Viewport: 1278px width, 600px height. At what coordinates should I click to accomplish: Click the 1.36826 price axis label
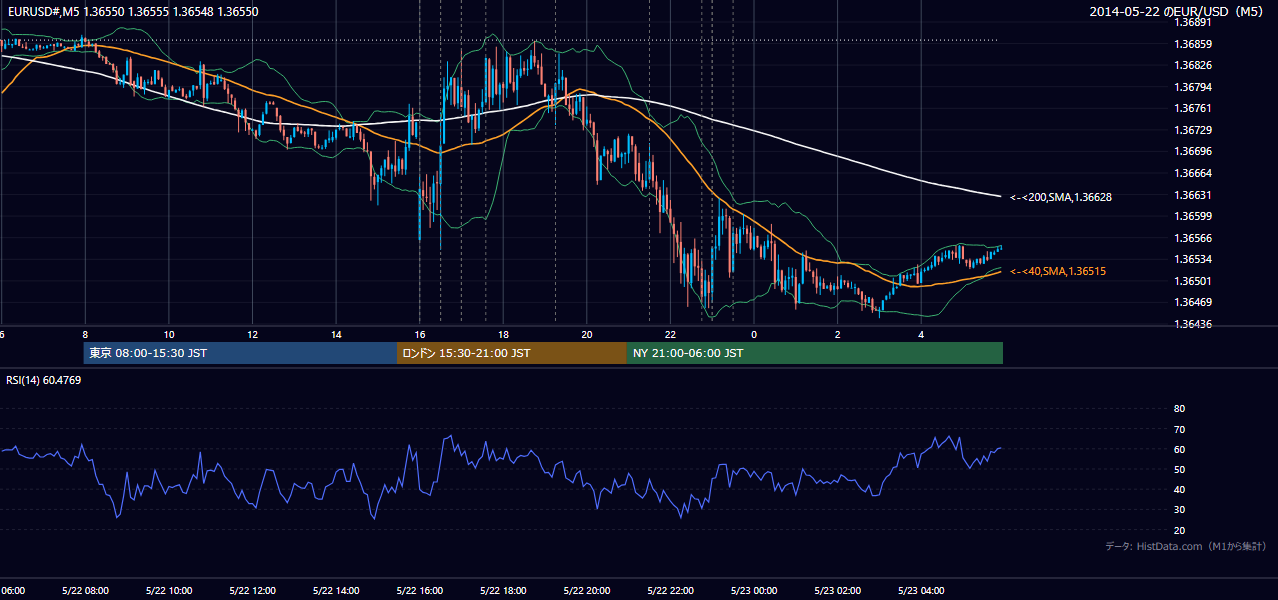tap(1192, 65)
